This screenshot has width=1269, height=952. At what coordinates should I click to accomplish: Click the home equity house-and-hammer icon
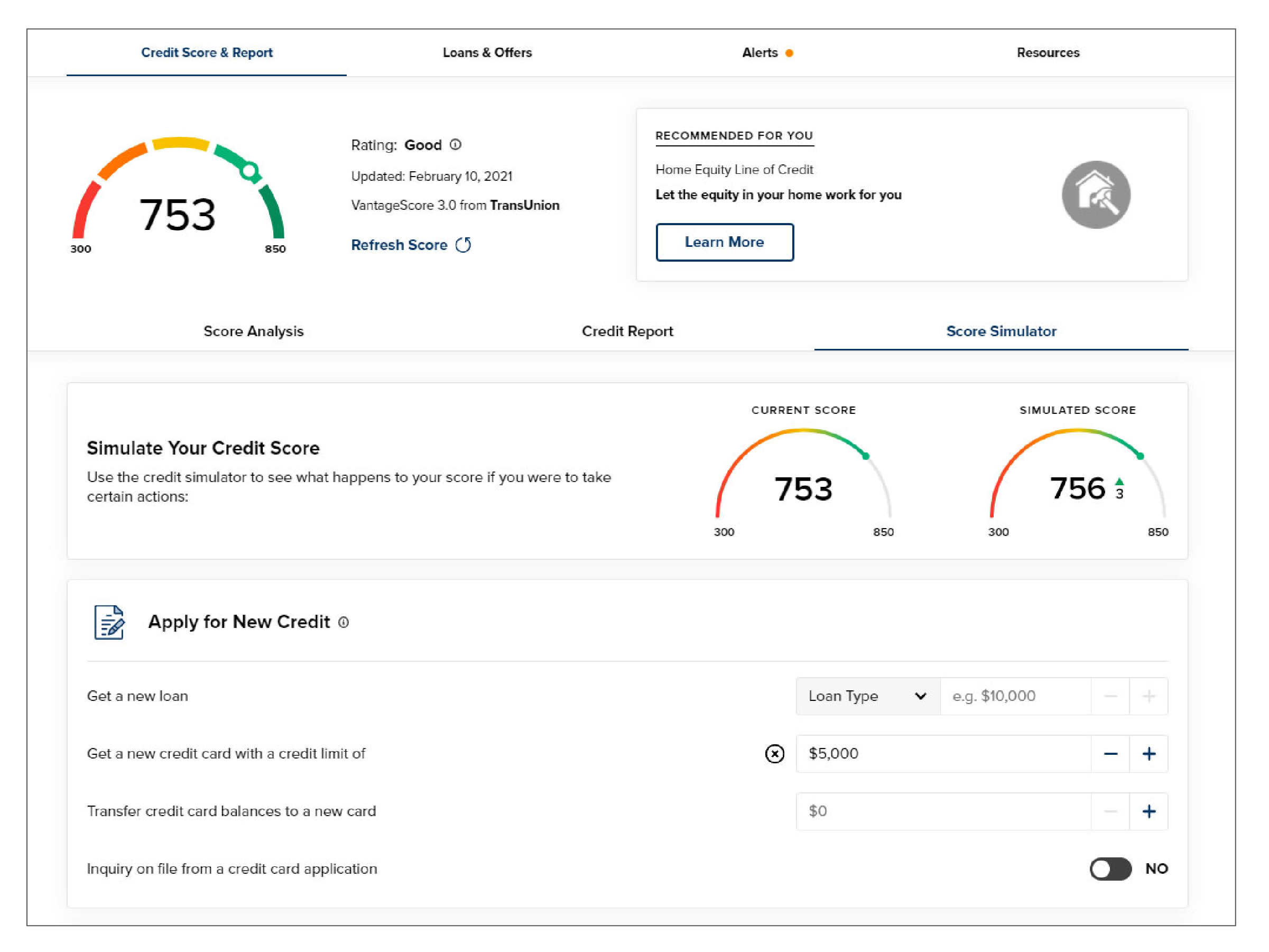coord(1096,195)
